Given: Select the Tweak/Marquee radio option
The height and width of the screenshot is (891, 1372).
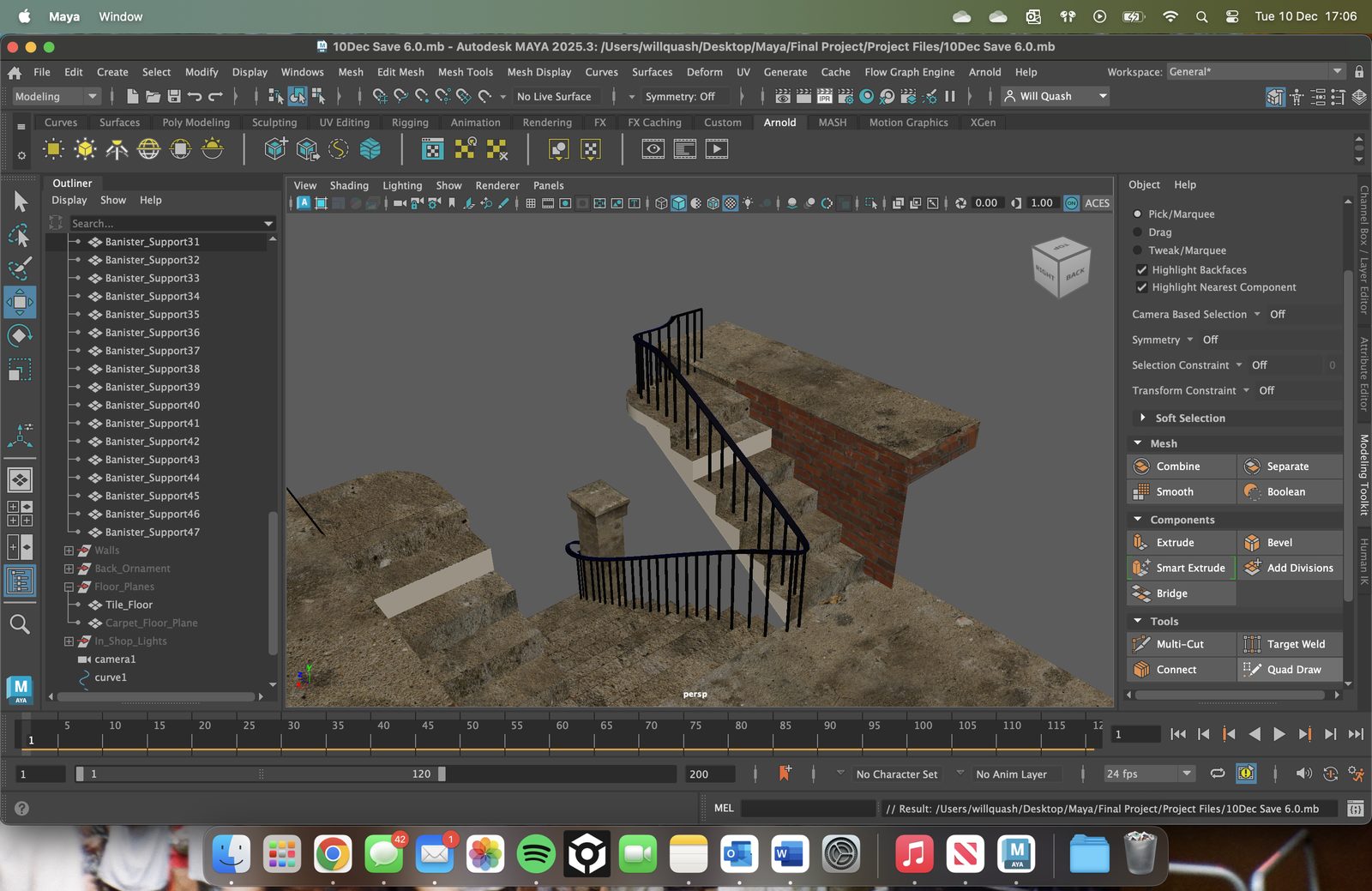Looking at the screenshot, I should tap(1138, 250).
